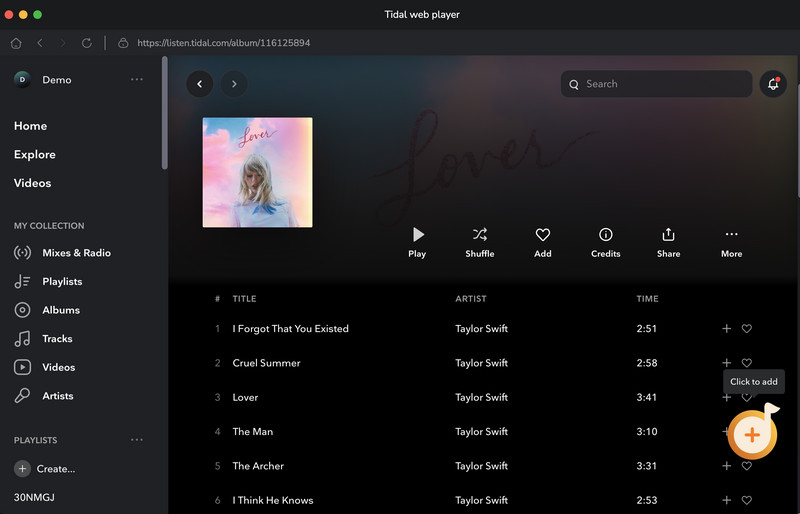Screen dimensions: 800x514
Task: Open Taylor Swift artist link on Lover row
Action: [482, 397]
